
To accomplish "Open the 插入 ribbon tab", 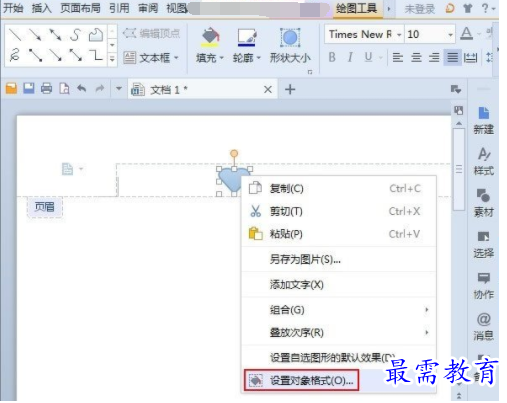I will (42, 8).
